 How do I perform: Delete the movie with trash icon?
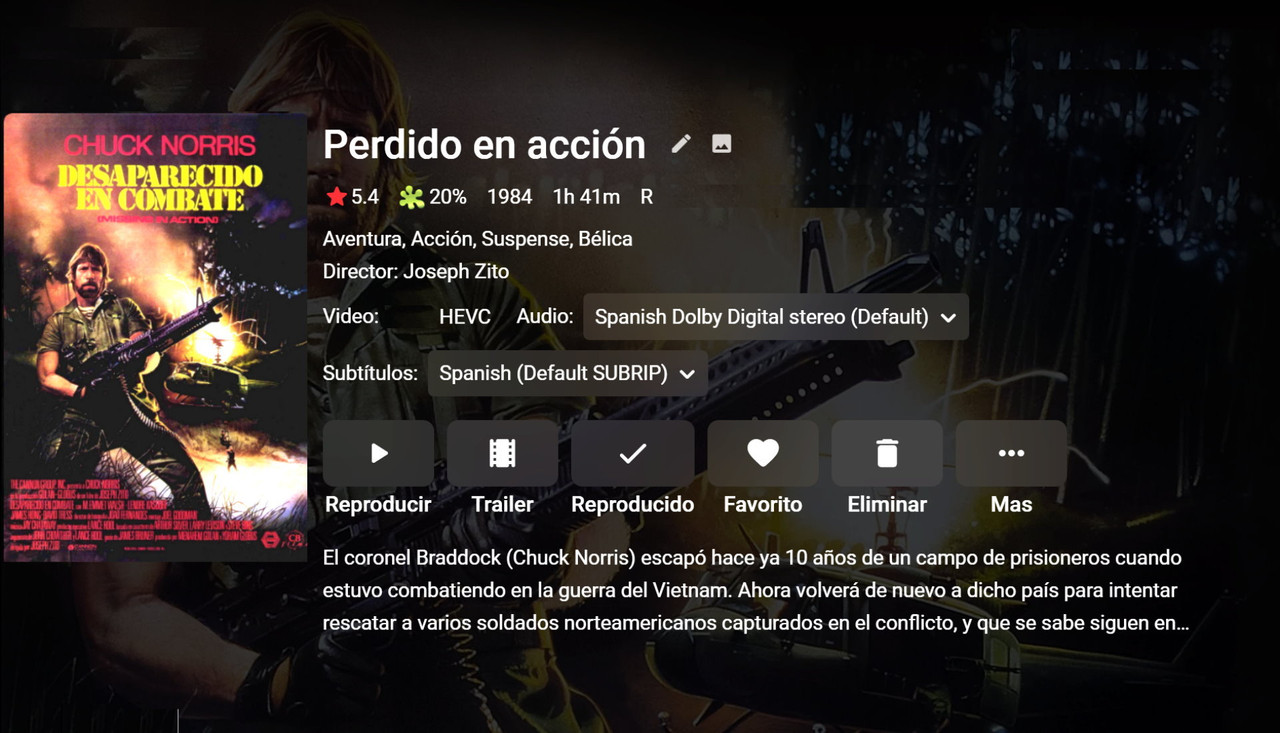point(887,453)
